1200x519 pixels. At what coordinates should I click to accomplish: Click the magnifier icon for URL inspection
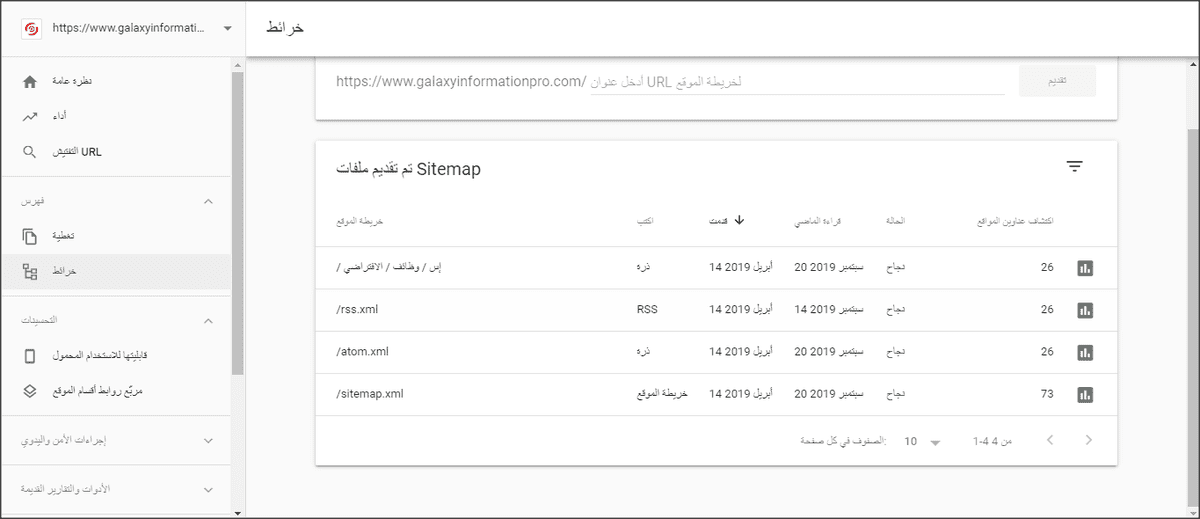[x=30, y=152]
